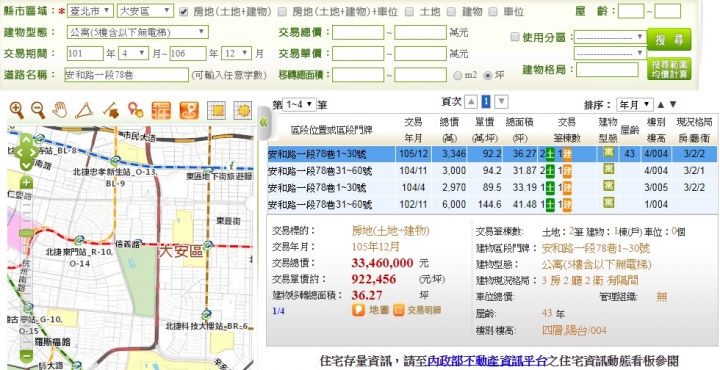The width and height of the screenshot is (720, 370).
Task: Open 臺北市 city dropdown
Action: tap(90, 11)
